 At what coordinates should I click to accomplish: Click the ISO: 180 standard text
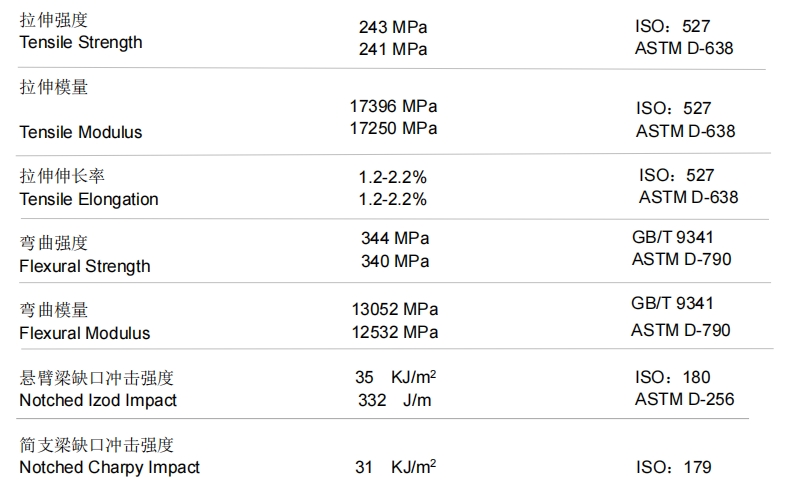[673, 377]
